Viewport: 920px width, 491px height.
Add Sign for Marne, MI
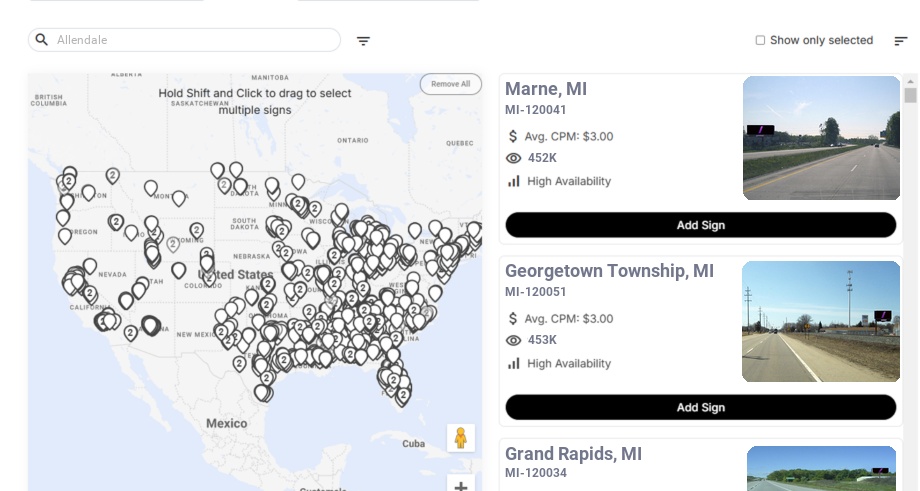point(700,225)
